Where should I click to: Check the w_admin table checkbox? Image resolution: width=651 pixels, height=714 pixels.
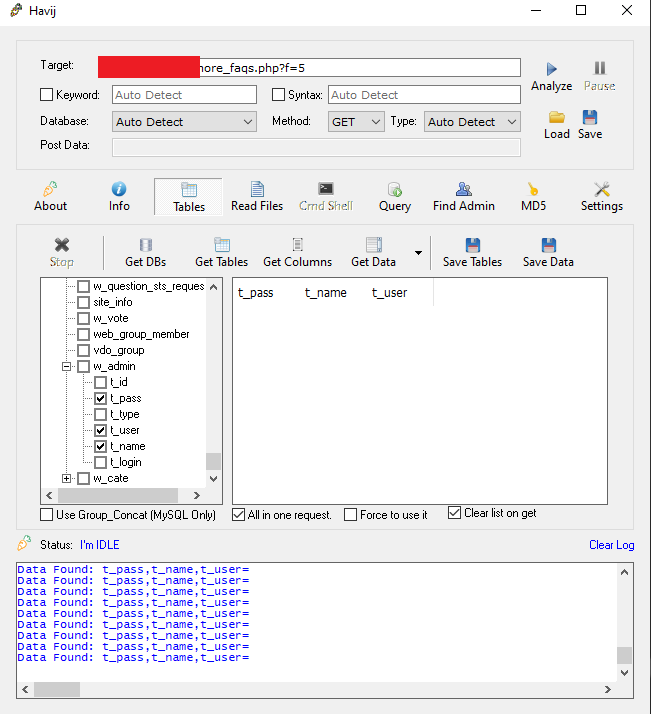click(x=83, y=367)
